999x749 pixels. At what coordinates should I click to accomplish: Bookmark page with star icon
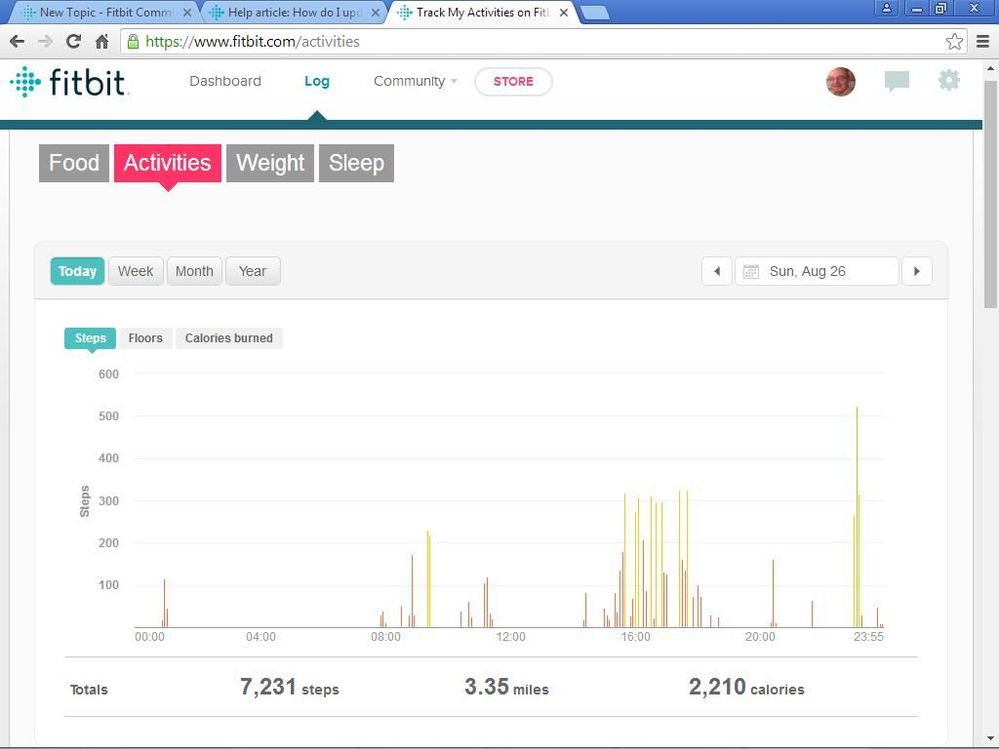(x=954, y=42)
